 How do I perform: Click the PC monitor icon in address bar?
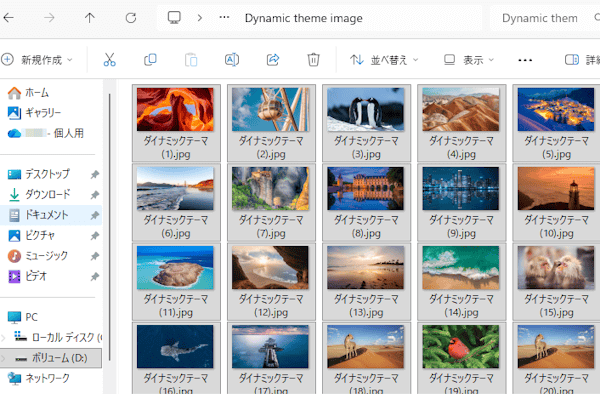tap(174, 18)
